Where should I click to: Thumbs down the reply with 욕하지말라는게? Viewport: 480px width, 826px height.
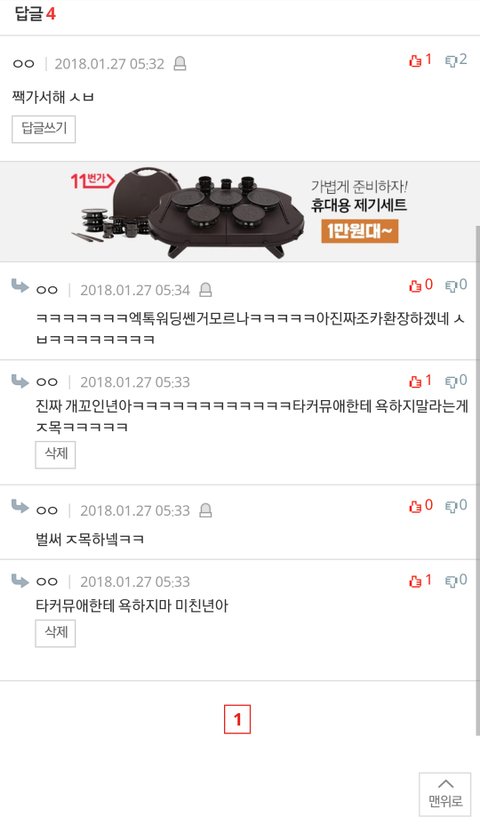[x=456, y=380]
